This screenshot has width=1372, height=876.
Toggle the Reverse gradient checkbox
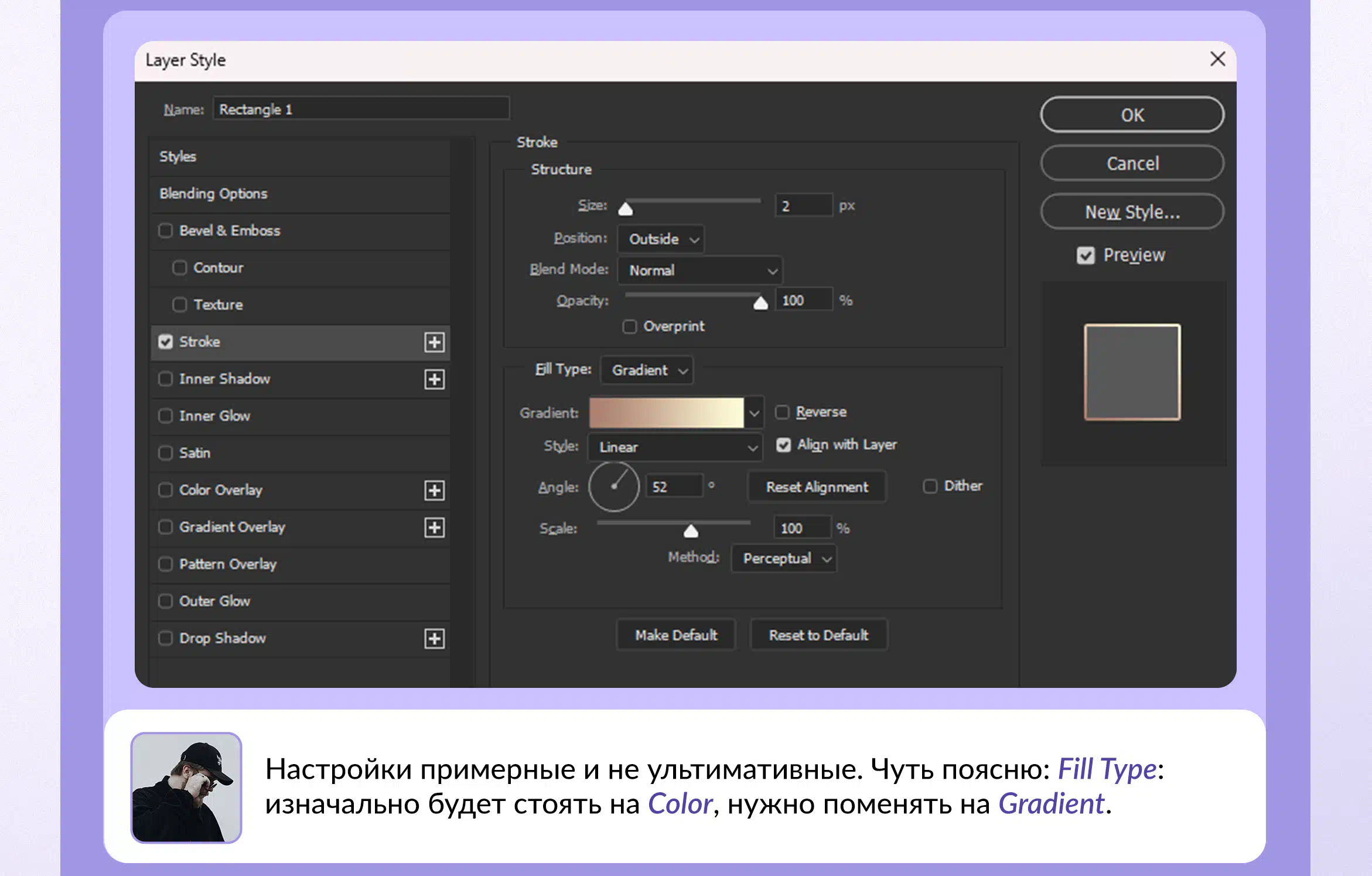[x=782, y=412]
